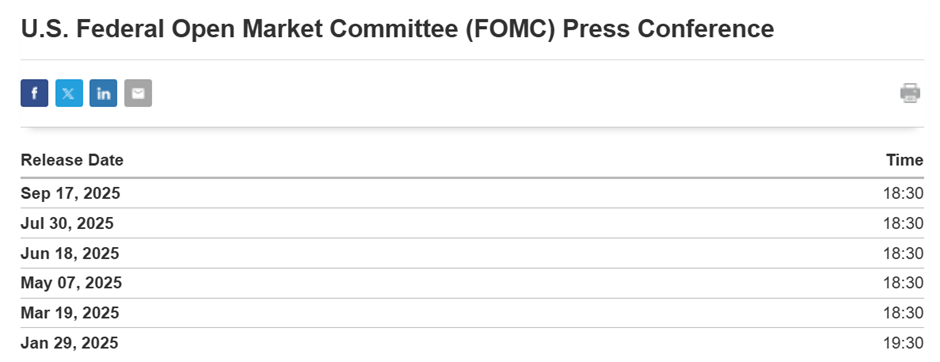Click the 18:30 time for Sep 17

point(903,193)
